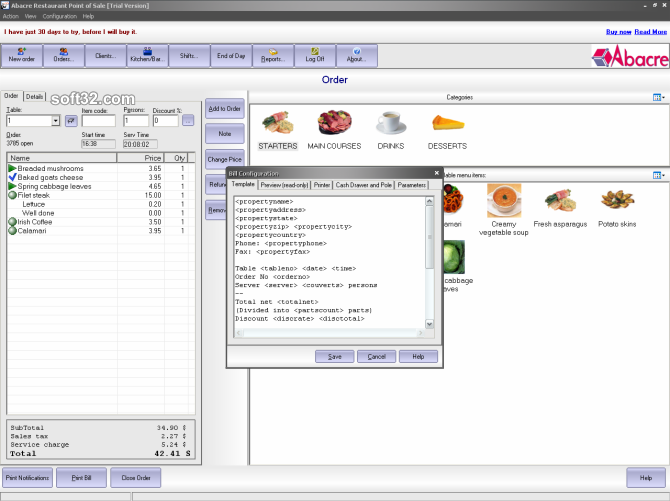Open Kitchen/Bar toolbar button
Image resolution: width=670 pixels, height=501 pixels.
tap(147, 56)
